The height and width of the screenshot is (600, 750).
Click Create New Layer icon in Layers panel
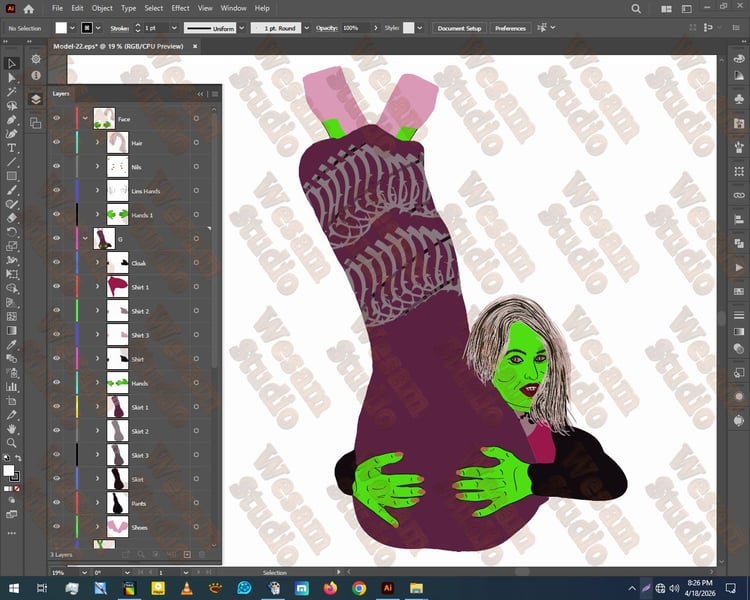point(187,554)
